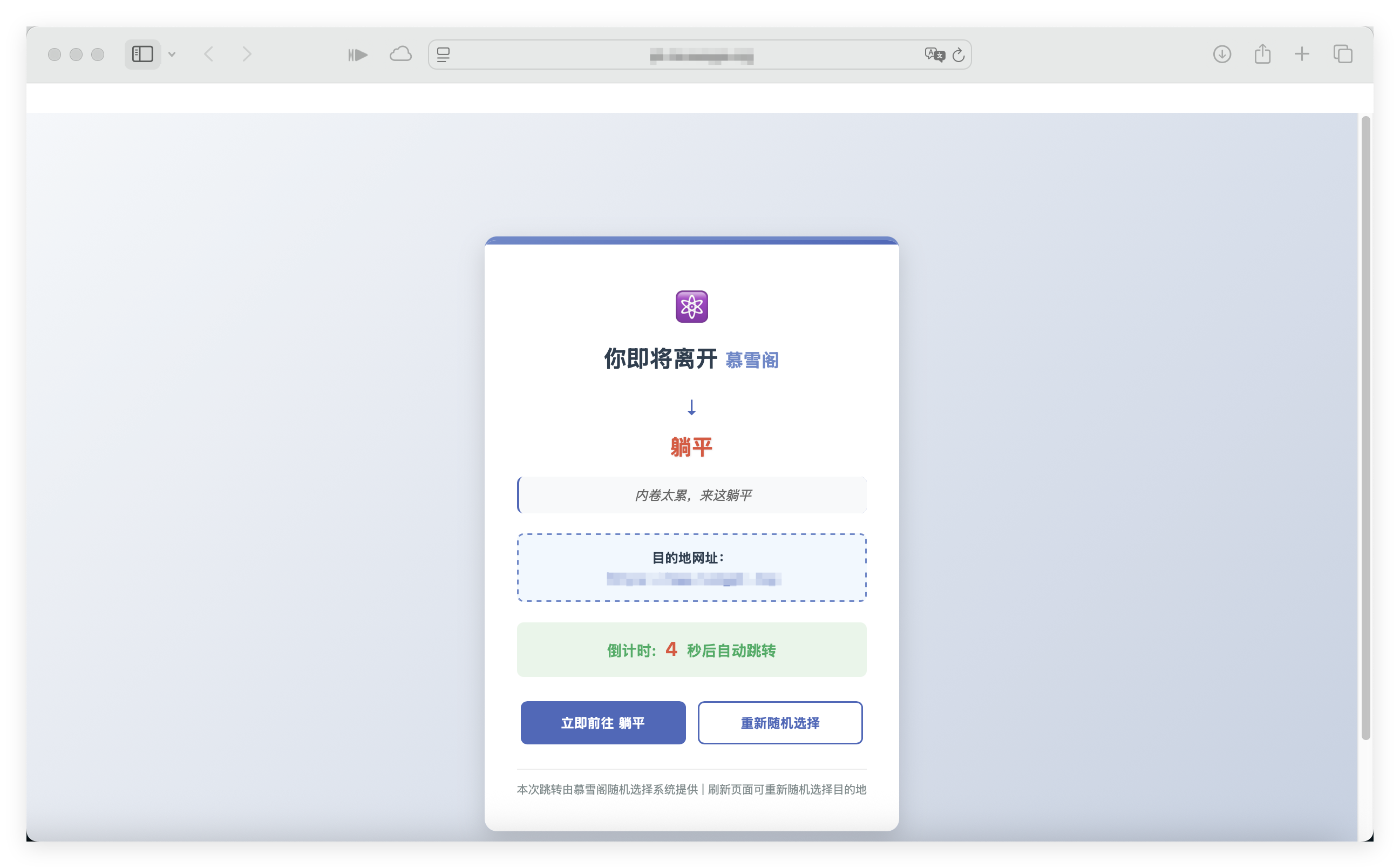This screenshot has height=868, width=1400.
Task: Click 重新随机选择 button
Action: pyautogui.click(x=780, y=723)
